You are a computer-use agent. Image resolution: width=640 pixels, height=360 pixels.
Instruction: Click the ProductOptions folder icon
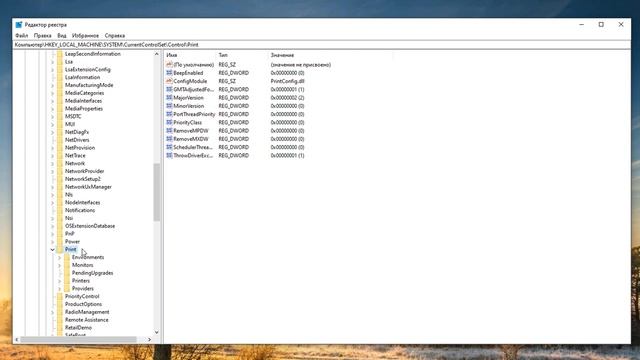pos(60,304)
